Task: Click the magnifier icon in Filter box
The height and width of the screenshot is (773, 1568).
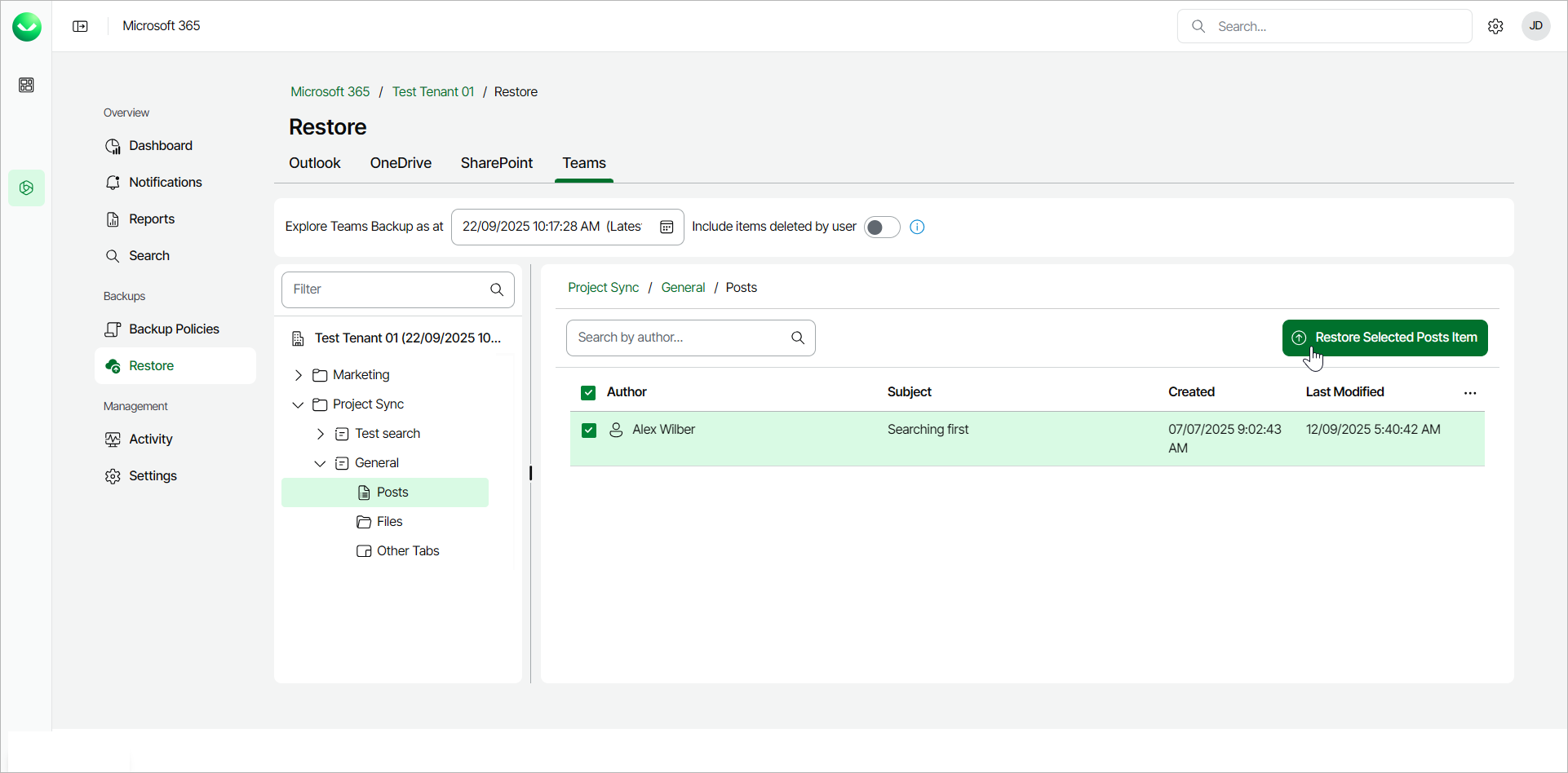Action: [497, 289]
